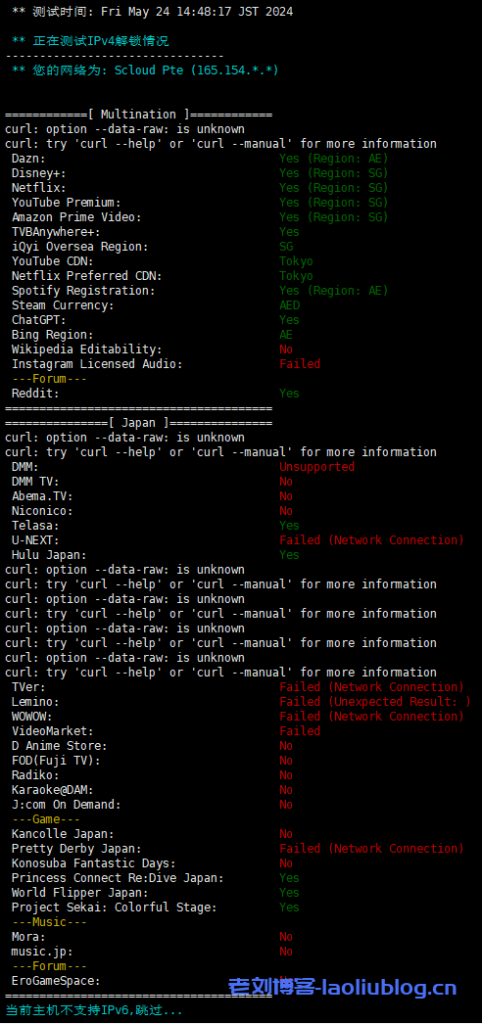Select the U-NEXT Failed Network Connection text
The image size is (482, 1024).
coord(372,540)
